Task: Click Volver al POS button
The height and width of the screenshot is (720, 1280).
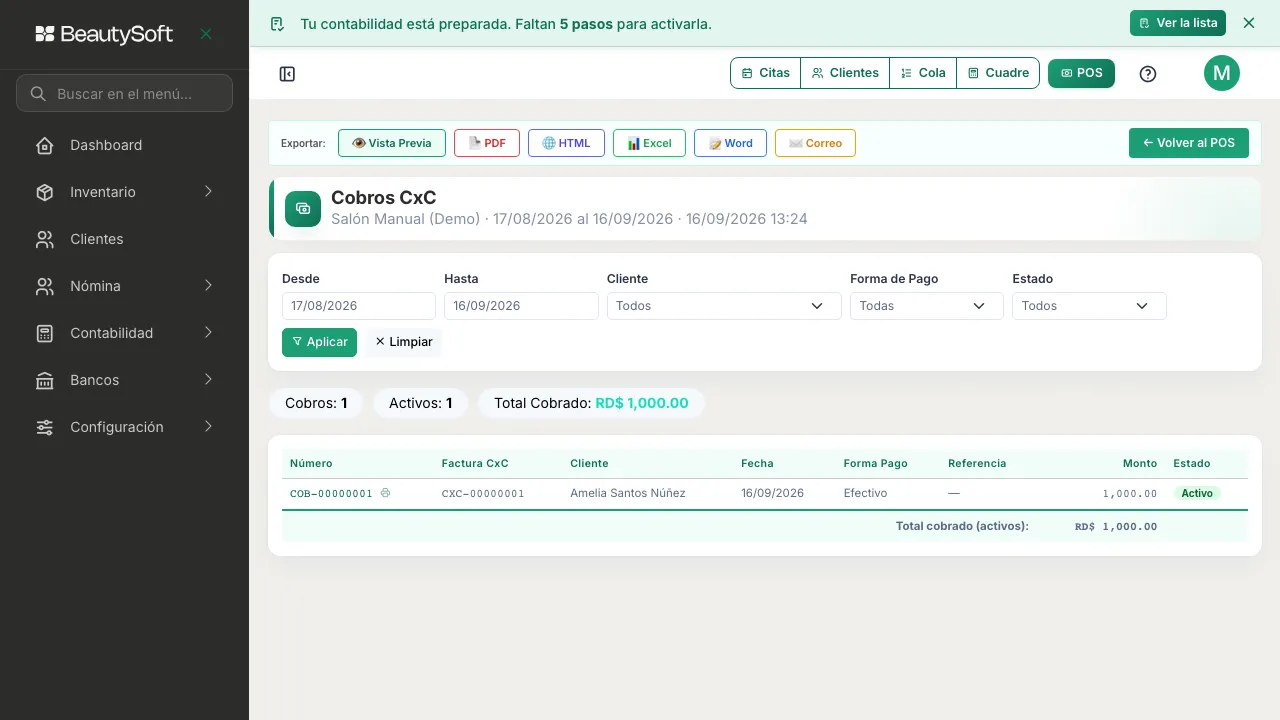Action: (1189, 143)
